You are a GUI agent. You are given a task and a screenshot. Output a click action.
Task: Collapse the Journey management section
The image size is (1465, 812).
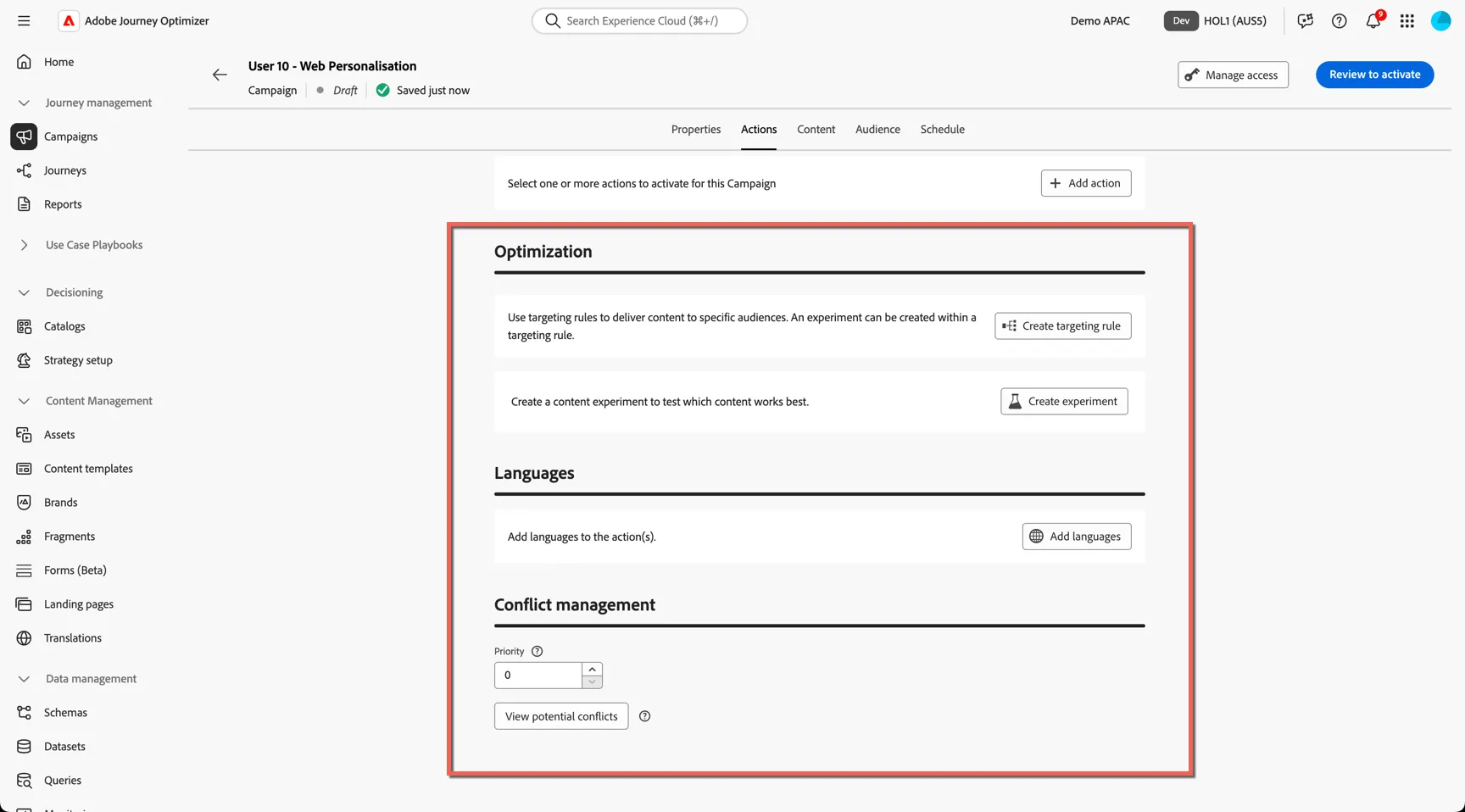point(24,103)
